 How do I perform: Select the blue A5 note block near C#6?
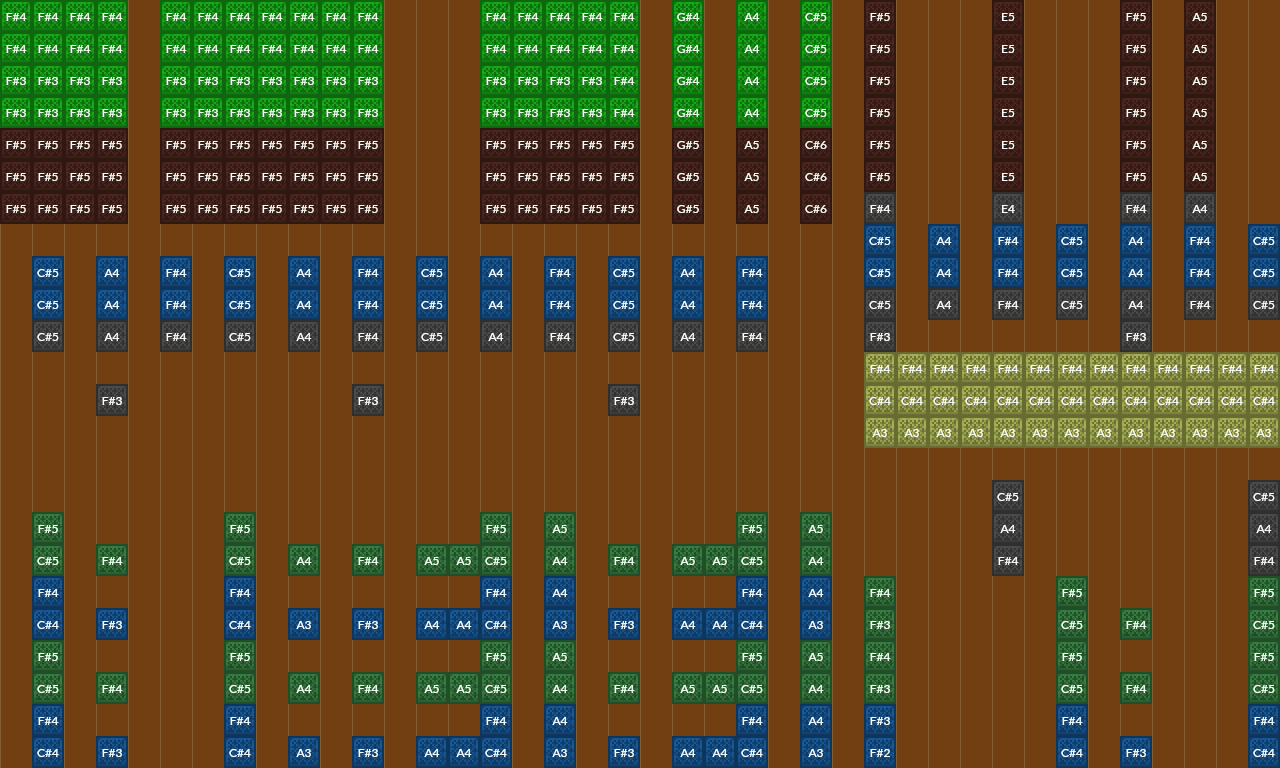pyautogui.click(x=751, y=177)
